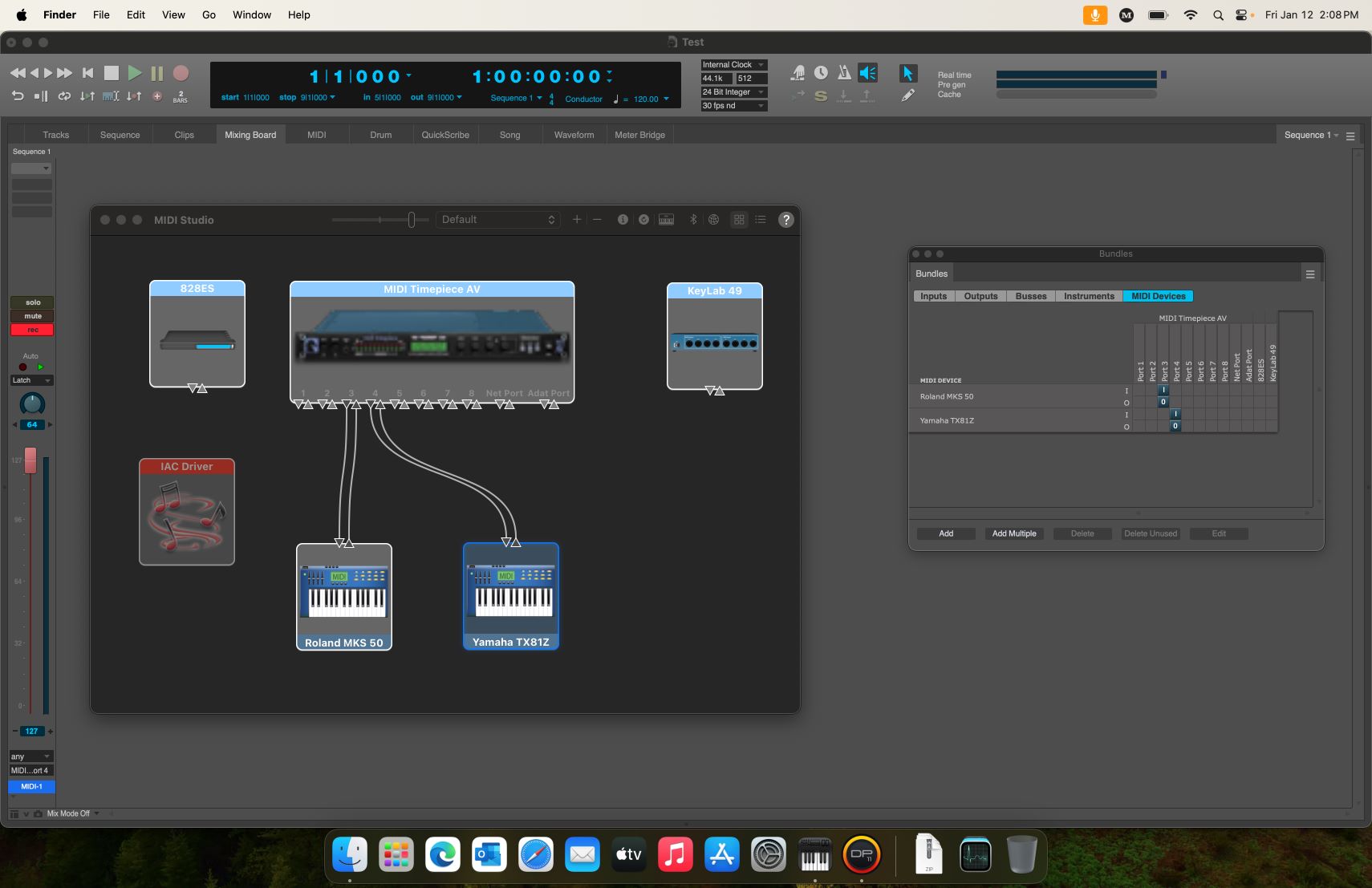
Task: Select the IAC Driver device
Action: click(x=187, y=512)
